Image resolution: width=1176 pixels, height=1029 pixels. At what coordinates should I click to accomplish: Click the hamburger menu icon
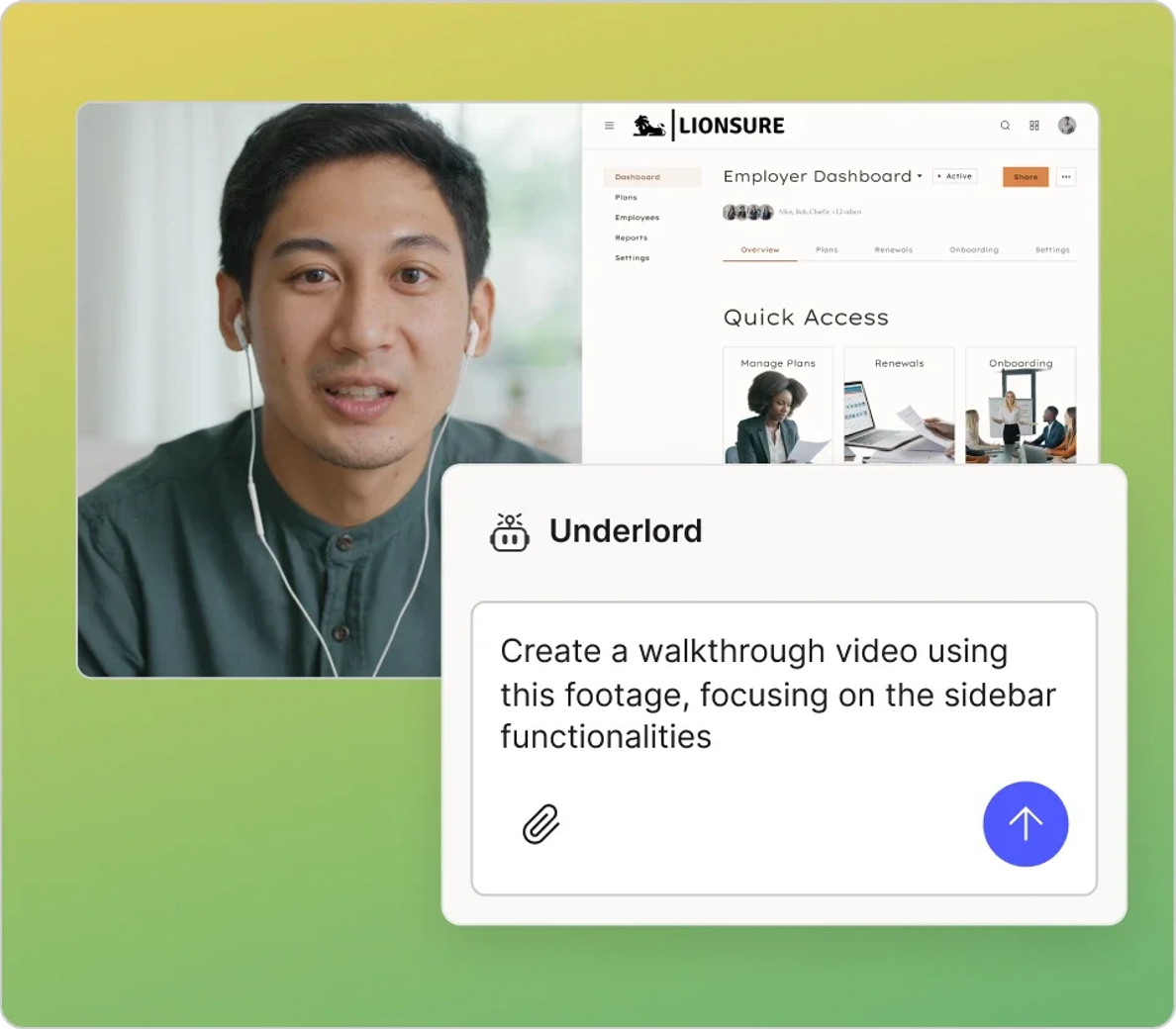point(609,125)
